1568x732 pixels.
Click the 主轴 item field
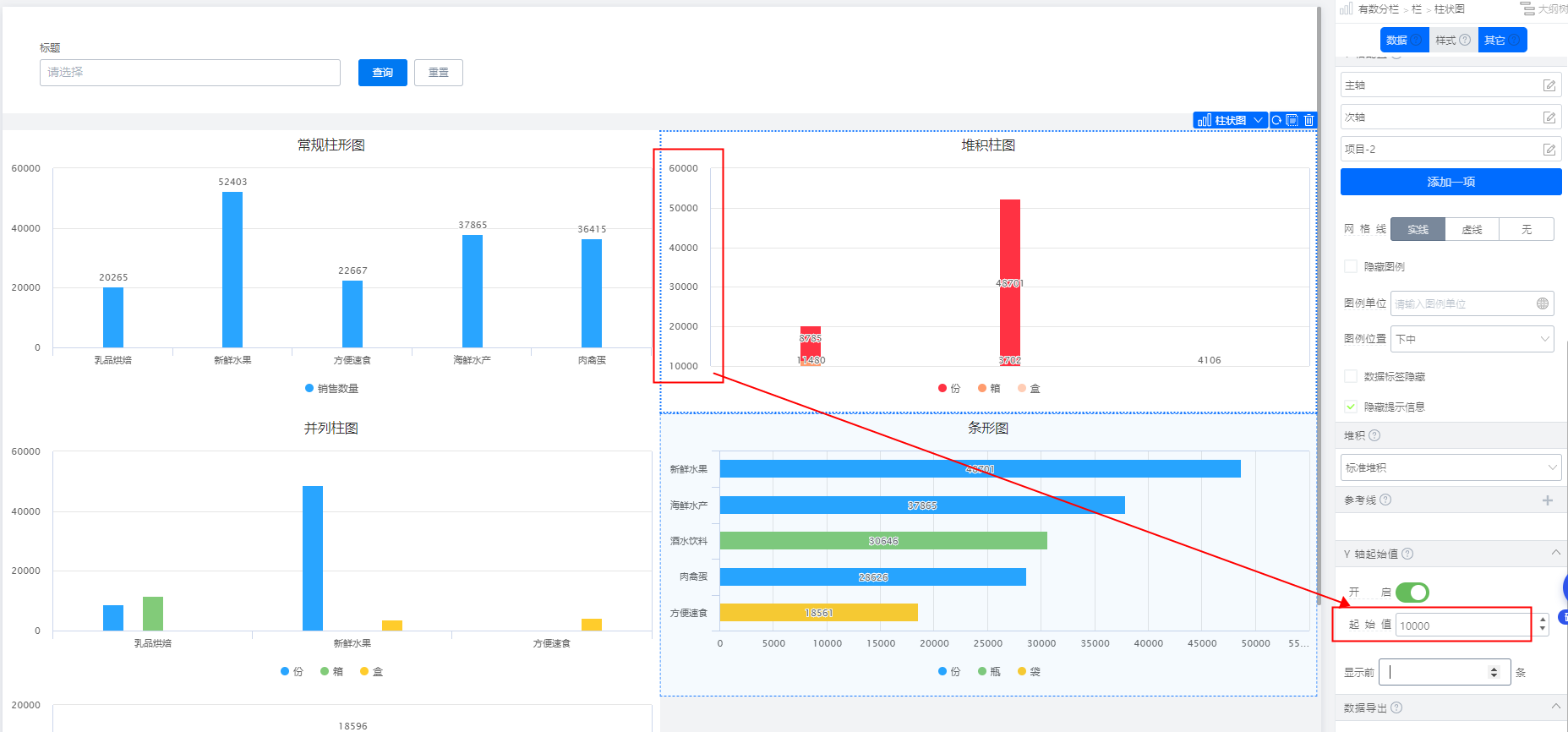(x=1451, y=85)
